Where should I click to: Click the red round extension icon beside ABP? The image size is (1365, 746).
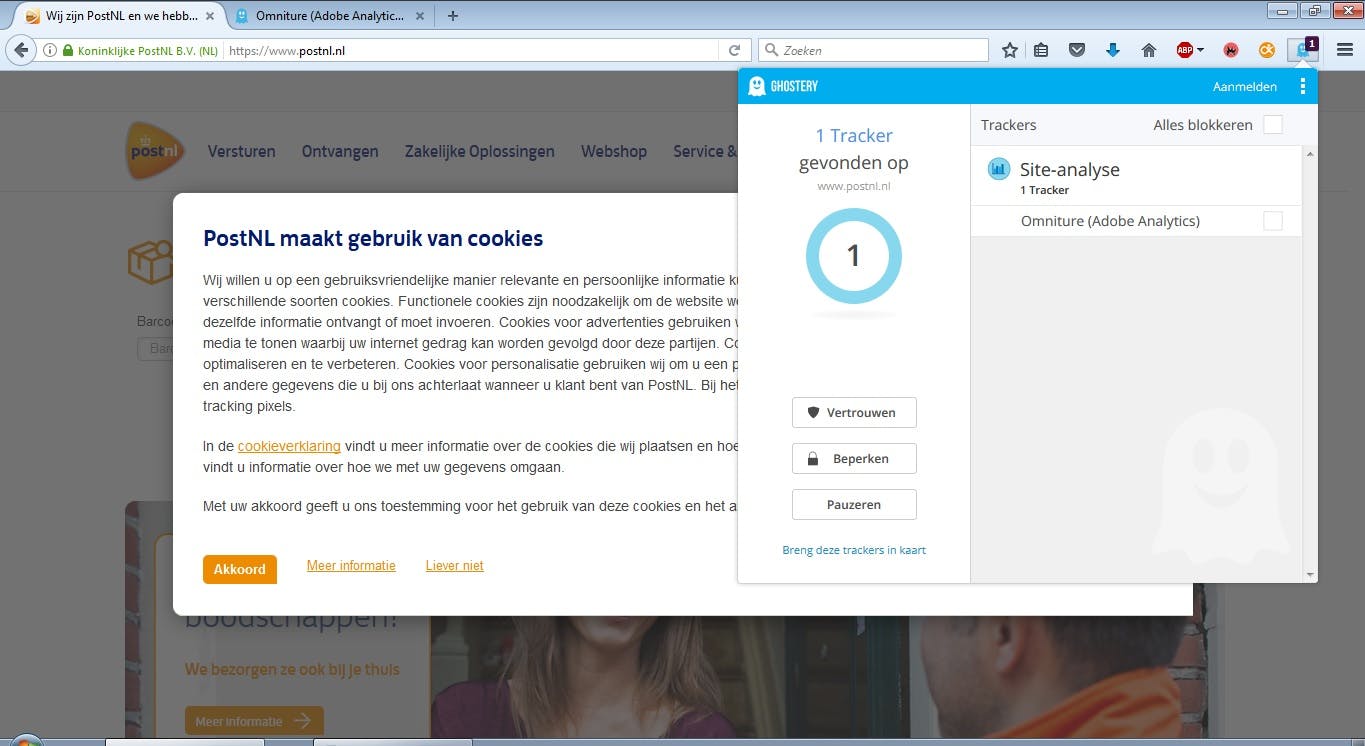1232,50
